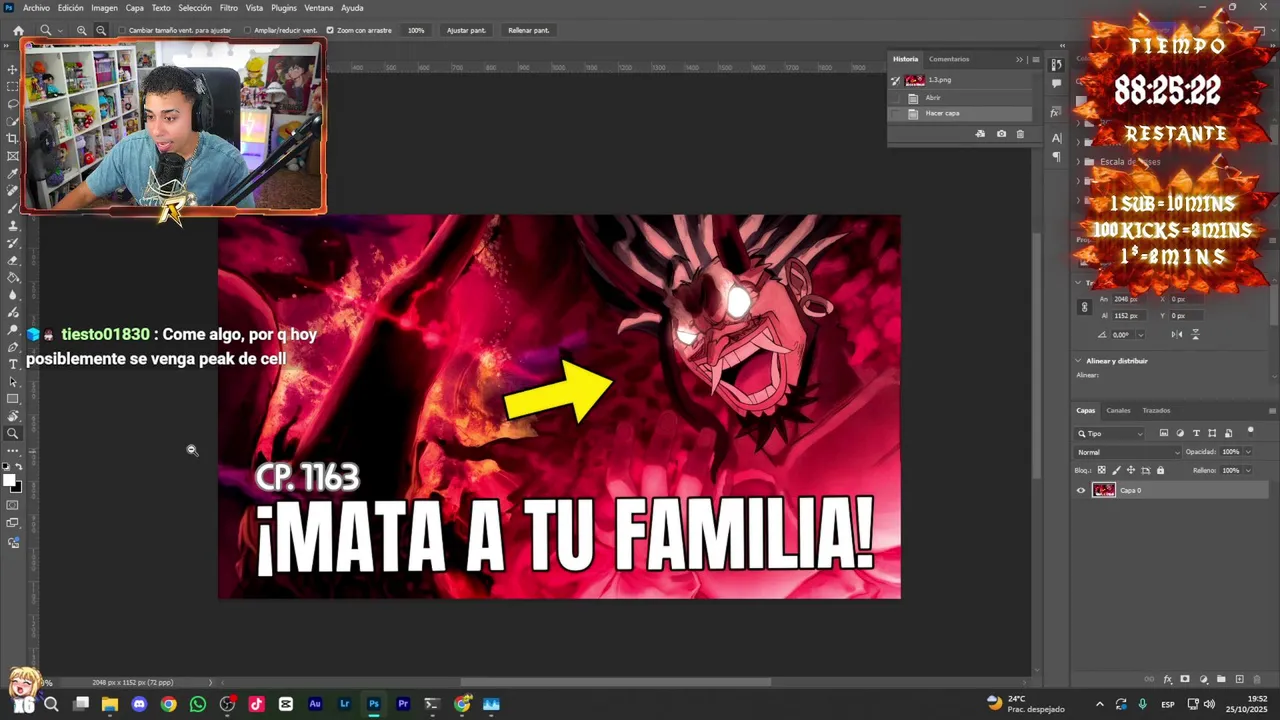This screenshot has height=720, width=1280.
Task: Open the Relleno dropdown arrow
Action: [1248, 470]
